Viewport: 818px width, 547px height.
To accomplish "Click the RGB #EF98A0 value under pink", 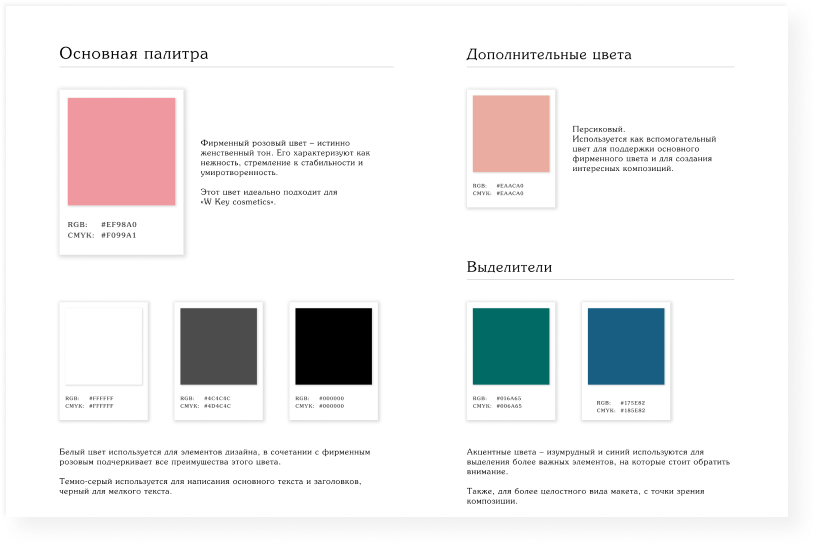I will click(118, 224).
